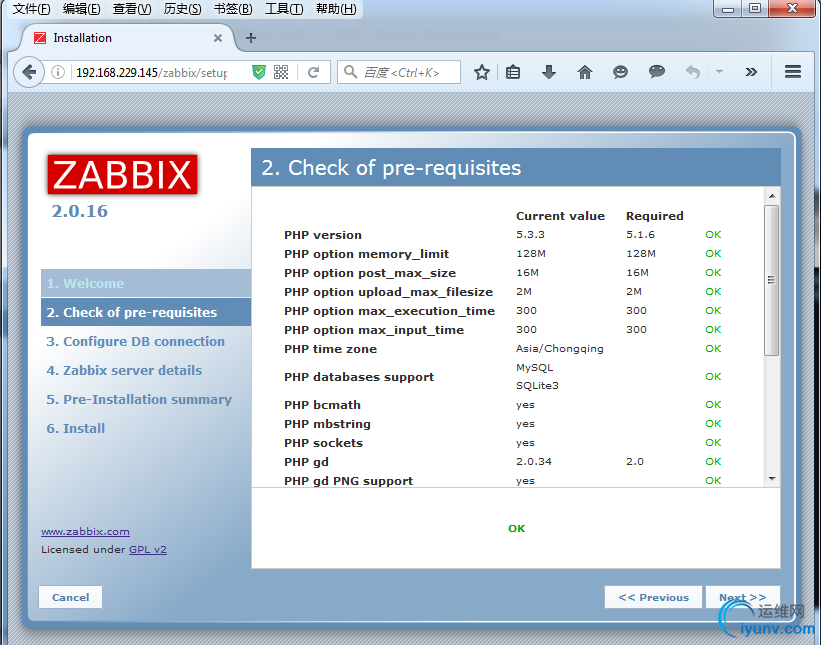Bookmark this page with star icon
The height and width of the screenshot is (645, 821).
click(482, 72)
